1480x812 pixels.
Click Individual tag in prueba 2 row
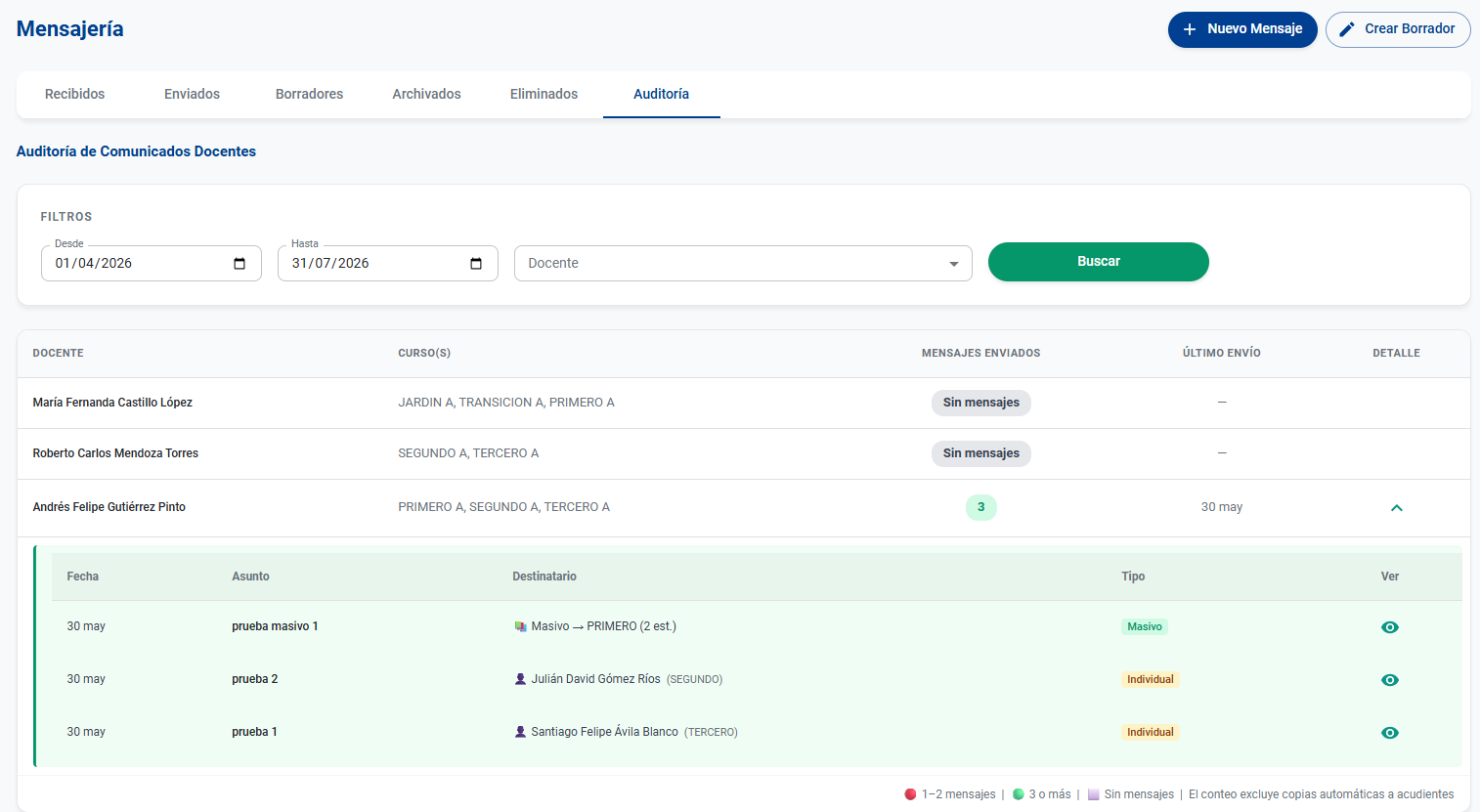1150,679
